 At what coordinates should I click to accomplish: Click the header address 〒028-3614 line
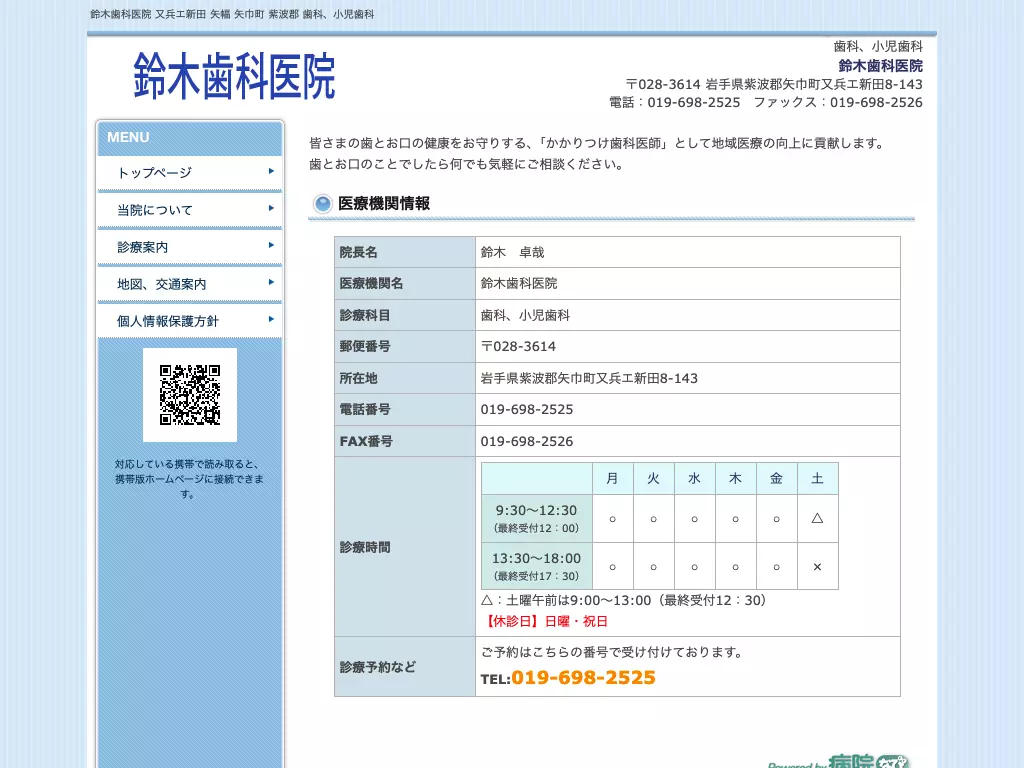[x=774, y=84]
